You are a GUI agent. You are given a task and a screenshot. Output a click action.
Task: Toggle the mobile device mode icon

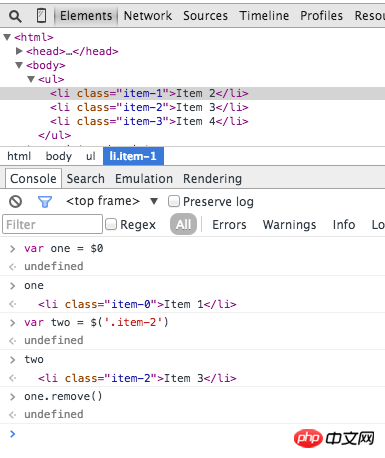(41, 16)
